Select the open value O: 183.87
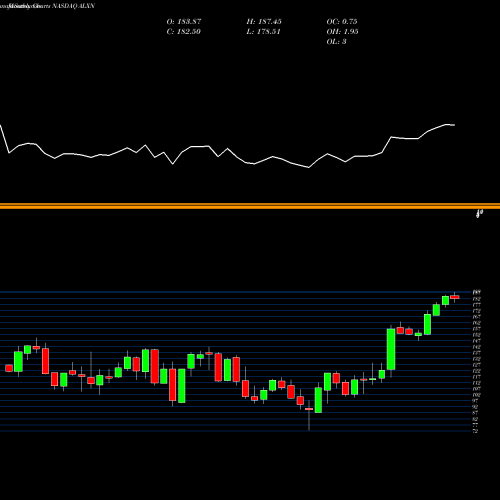Viewport: 500px width, 500px height. (184, 22)
